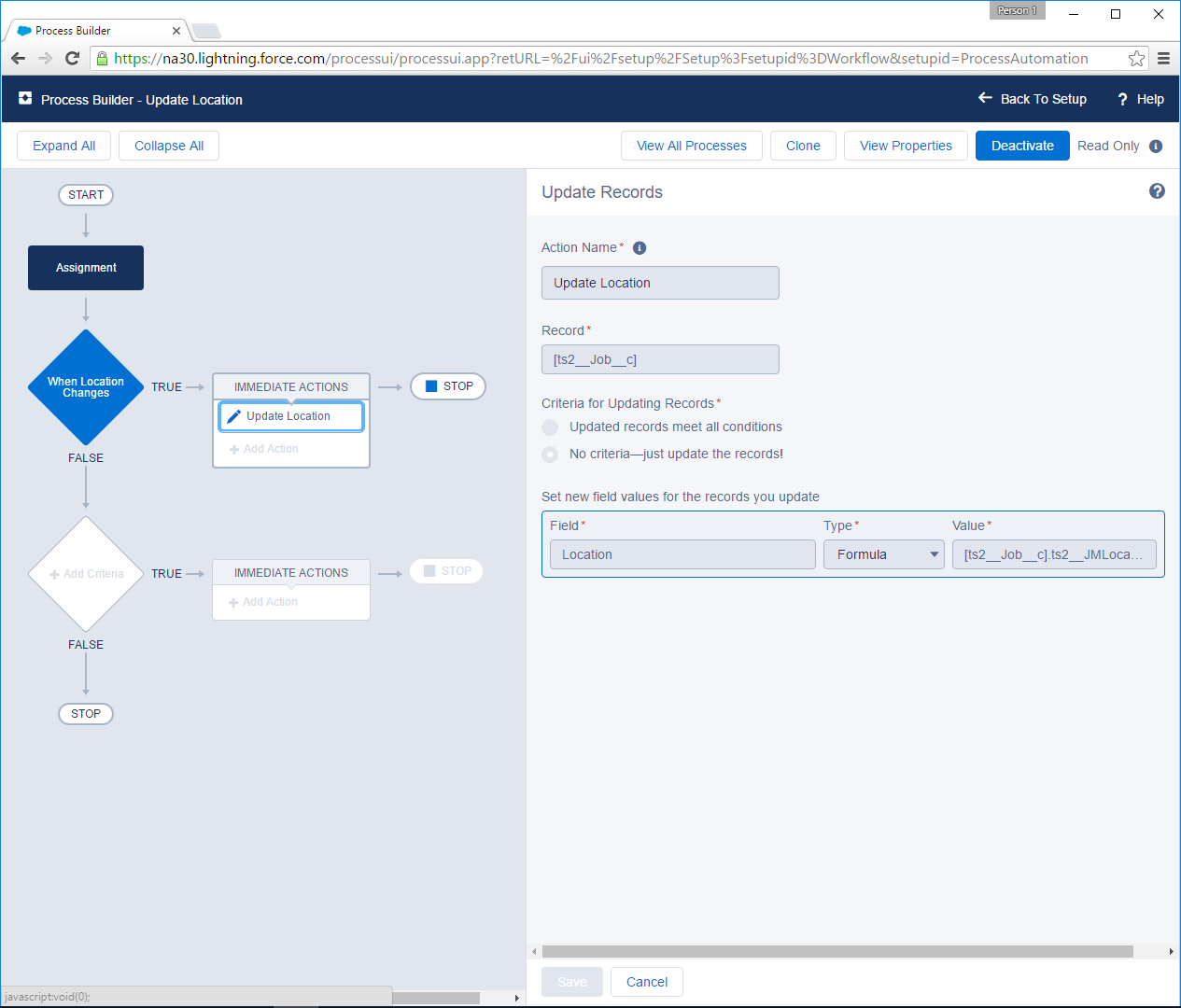Click the Location field input
The image size is (1181, 1008).
682,554
